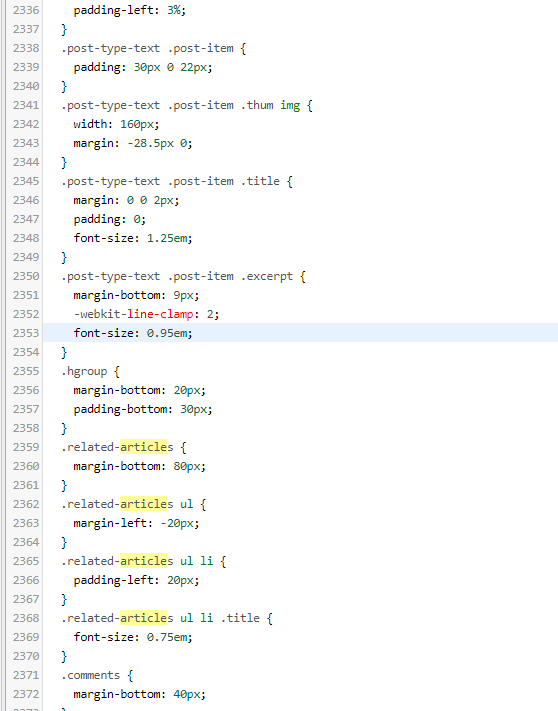Viewport: 558px width, 711px height.
Task: Click the code 'padding-left: 3%;'
Action: click(x=130, y=10)
